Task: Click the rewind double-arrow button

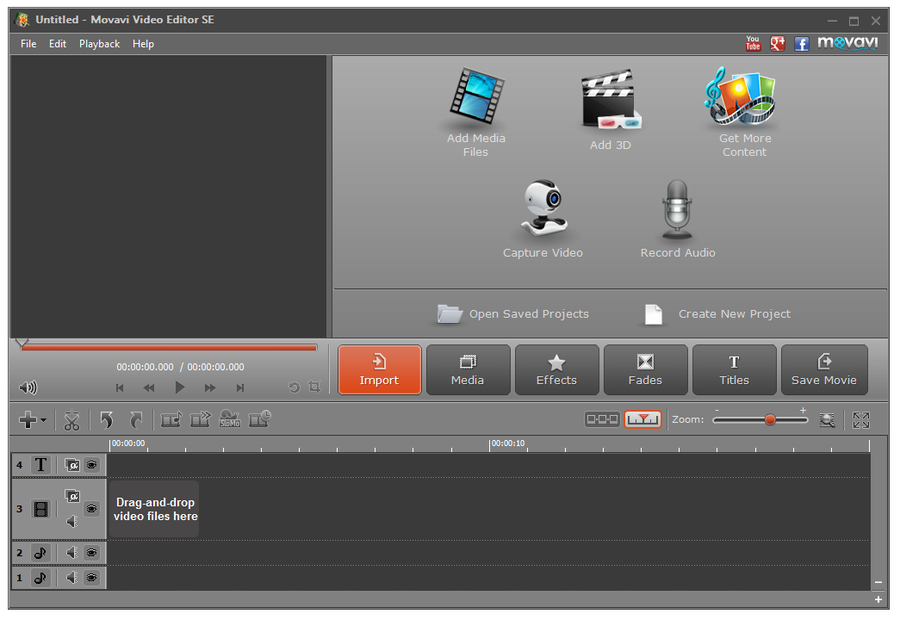Action: 149,388
